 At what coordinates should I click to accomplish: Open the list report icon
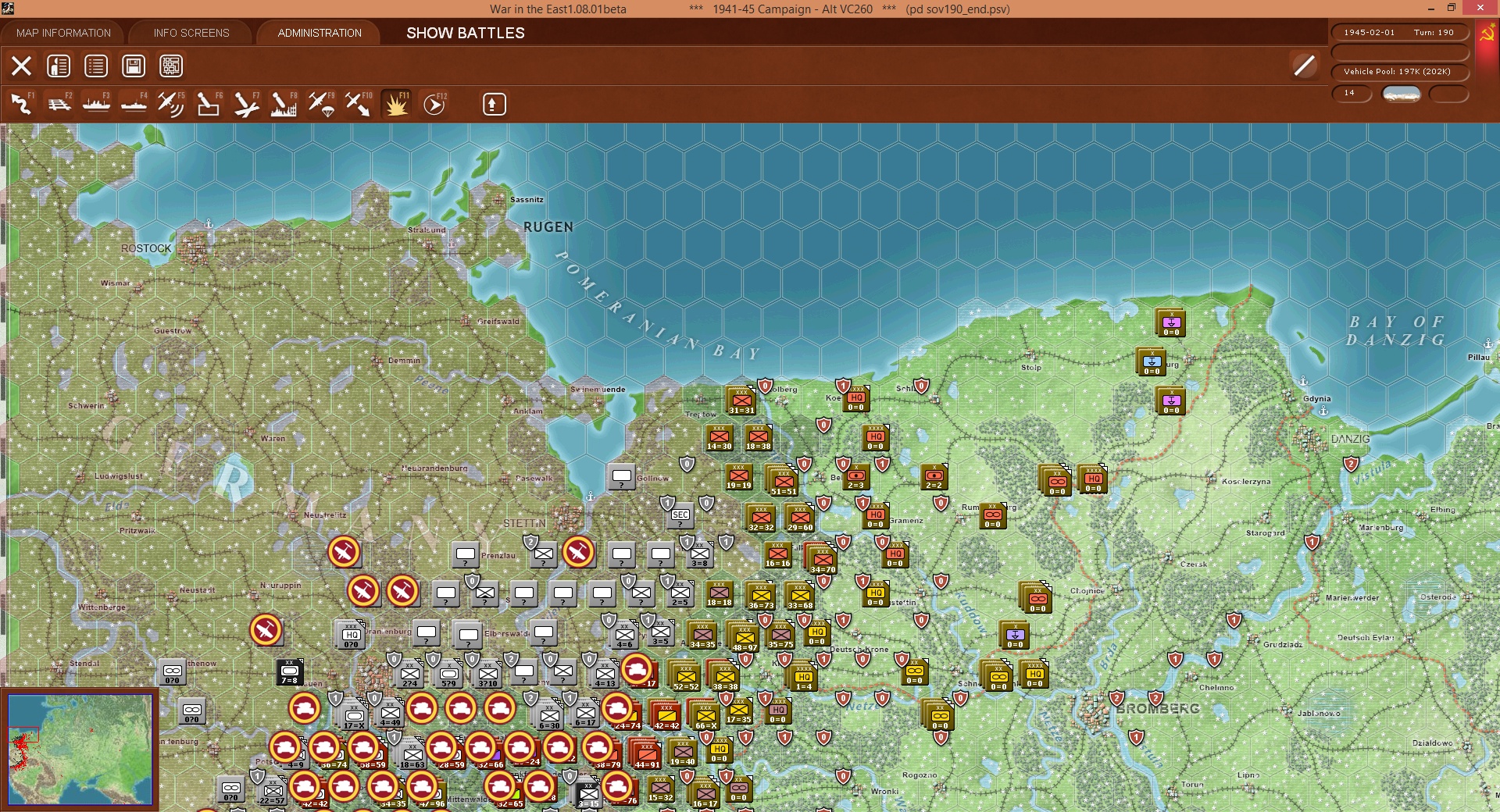pyautogui.click(x=96, y=66)
